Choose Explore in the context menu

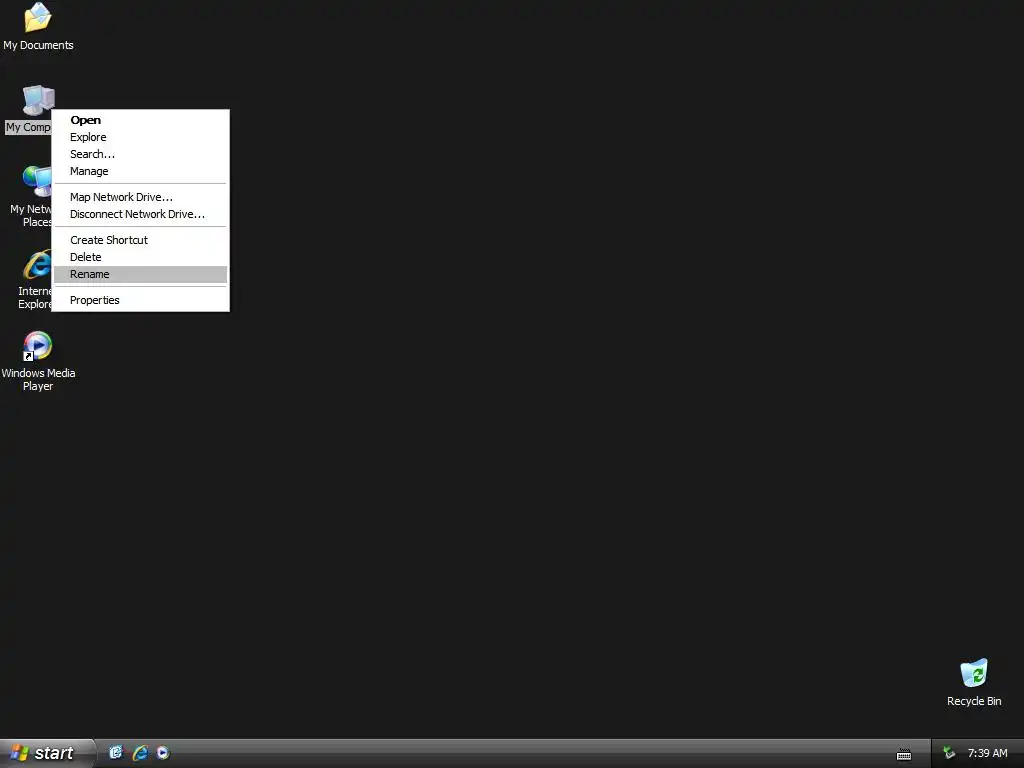click(x=140, y=137)
